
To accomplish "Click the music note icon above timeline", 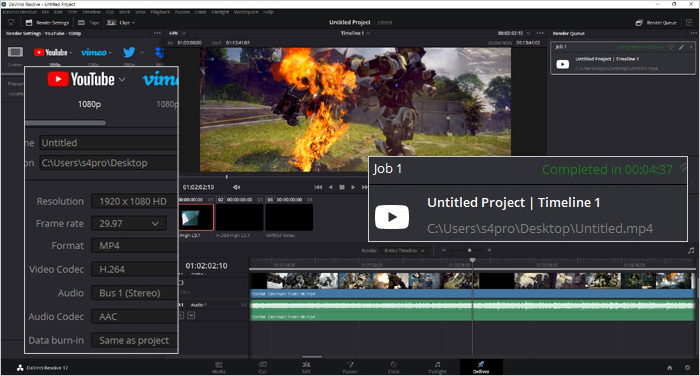I will coord(691,251).
